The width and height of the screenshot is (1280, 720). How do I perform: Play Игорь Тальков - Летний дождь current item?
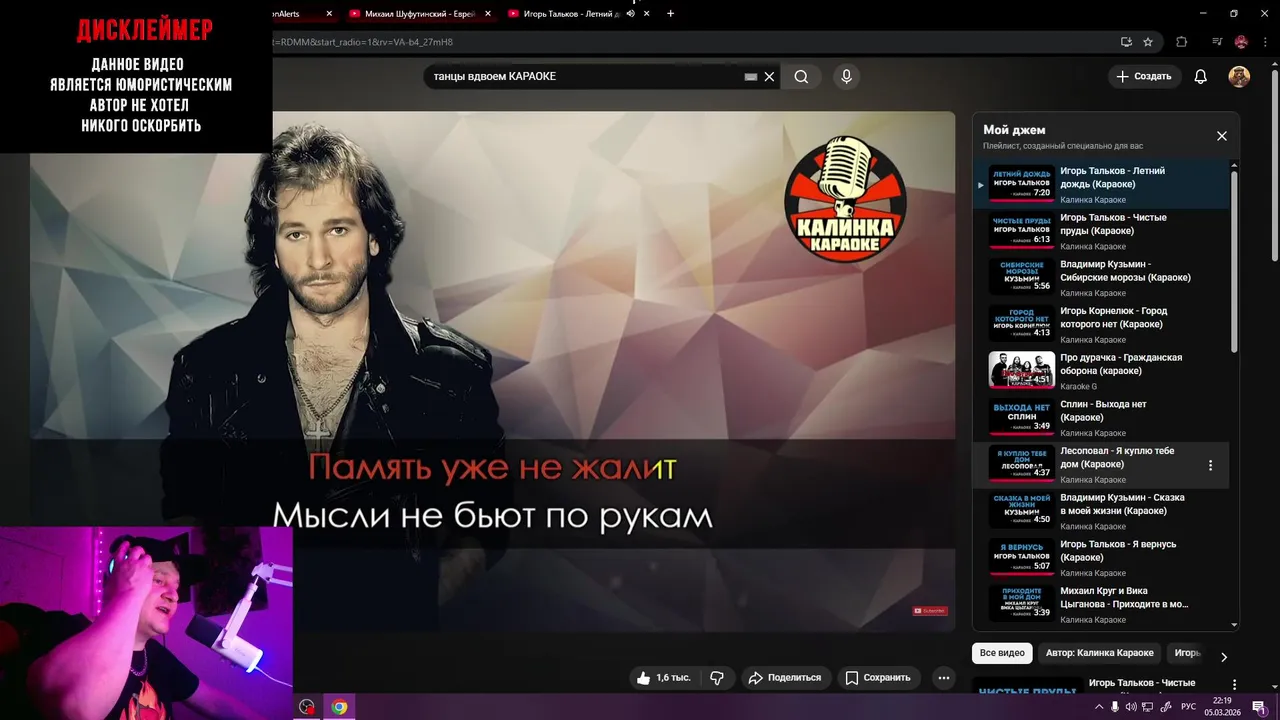[1100, 184]
